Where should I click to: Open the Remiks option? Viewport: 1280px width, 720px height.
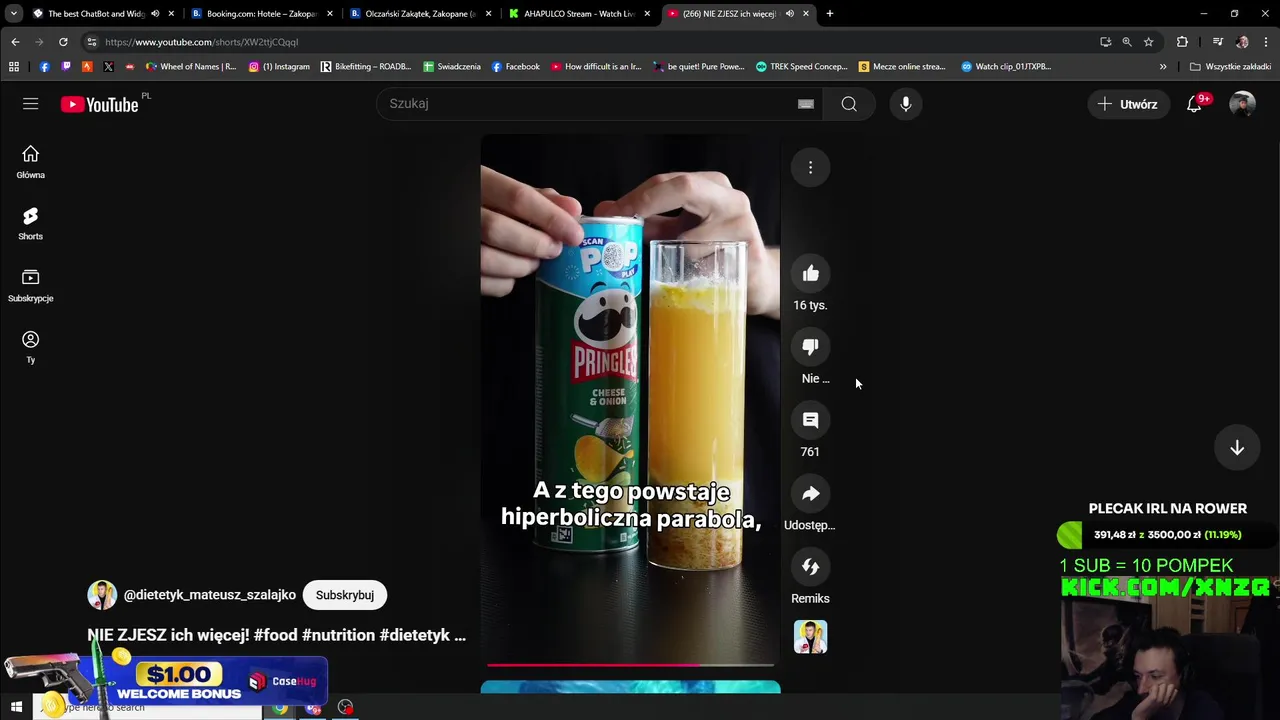pos(810,566)
